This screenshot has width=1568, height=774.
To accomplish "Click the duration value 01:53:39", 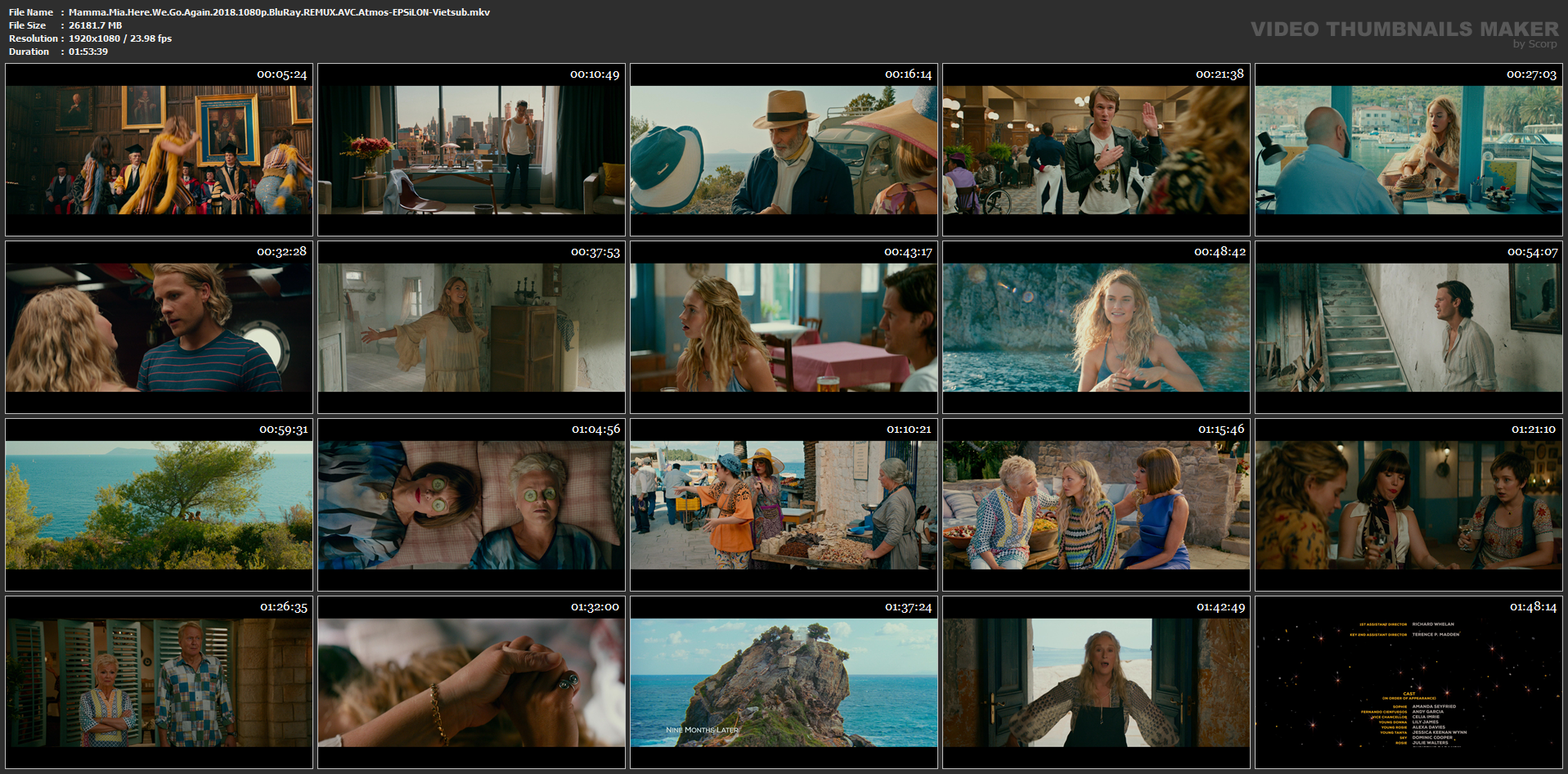I will (88, 52).
